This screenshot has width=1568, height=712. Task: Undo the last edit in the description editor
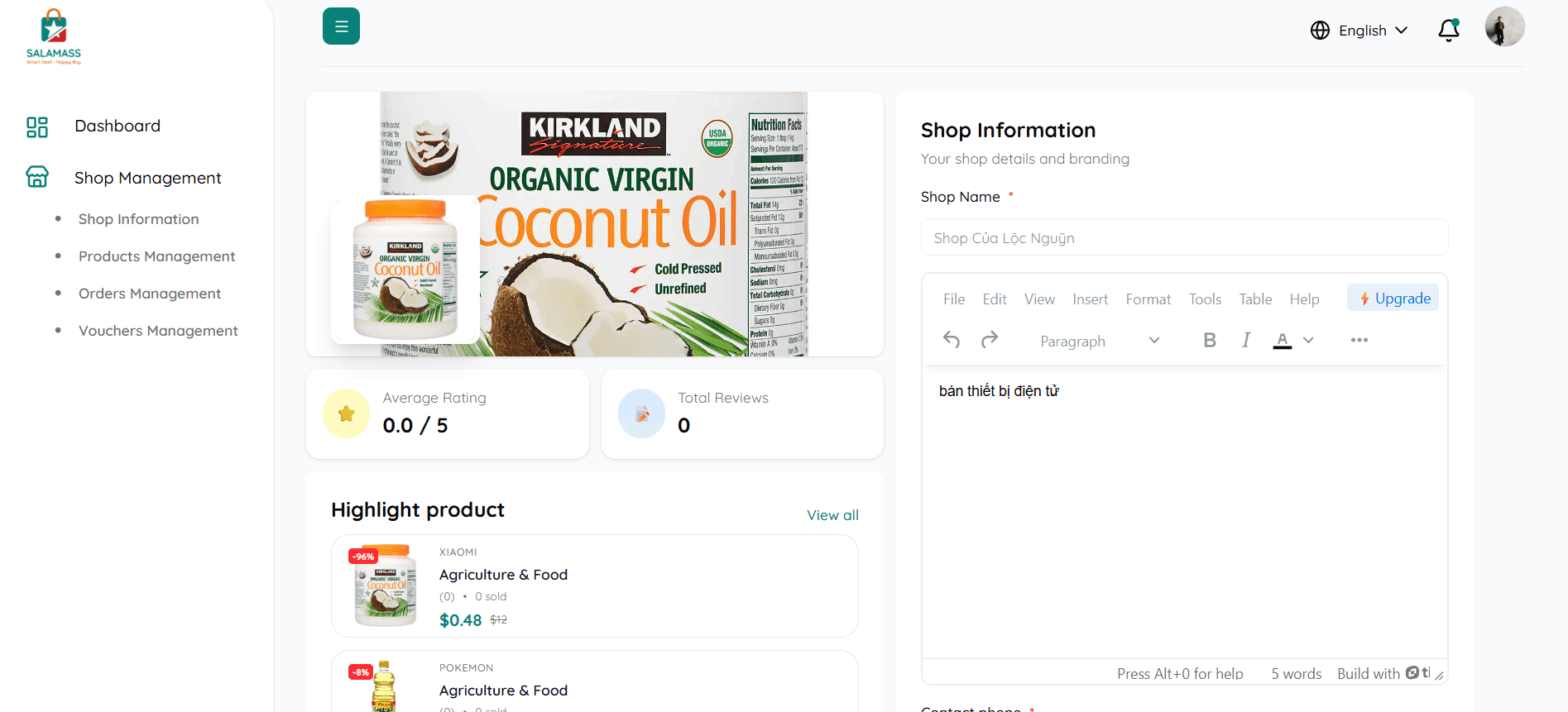[952, 340]
